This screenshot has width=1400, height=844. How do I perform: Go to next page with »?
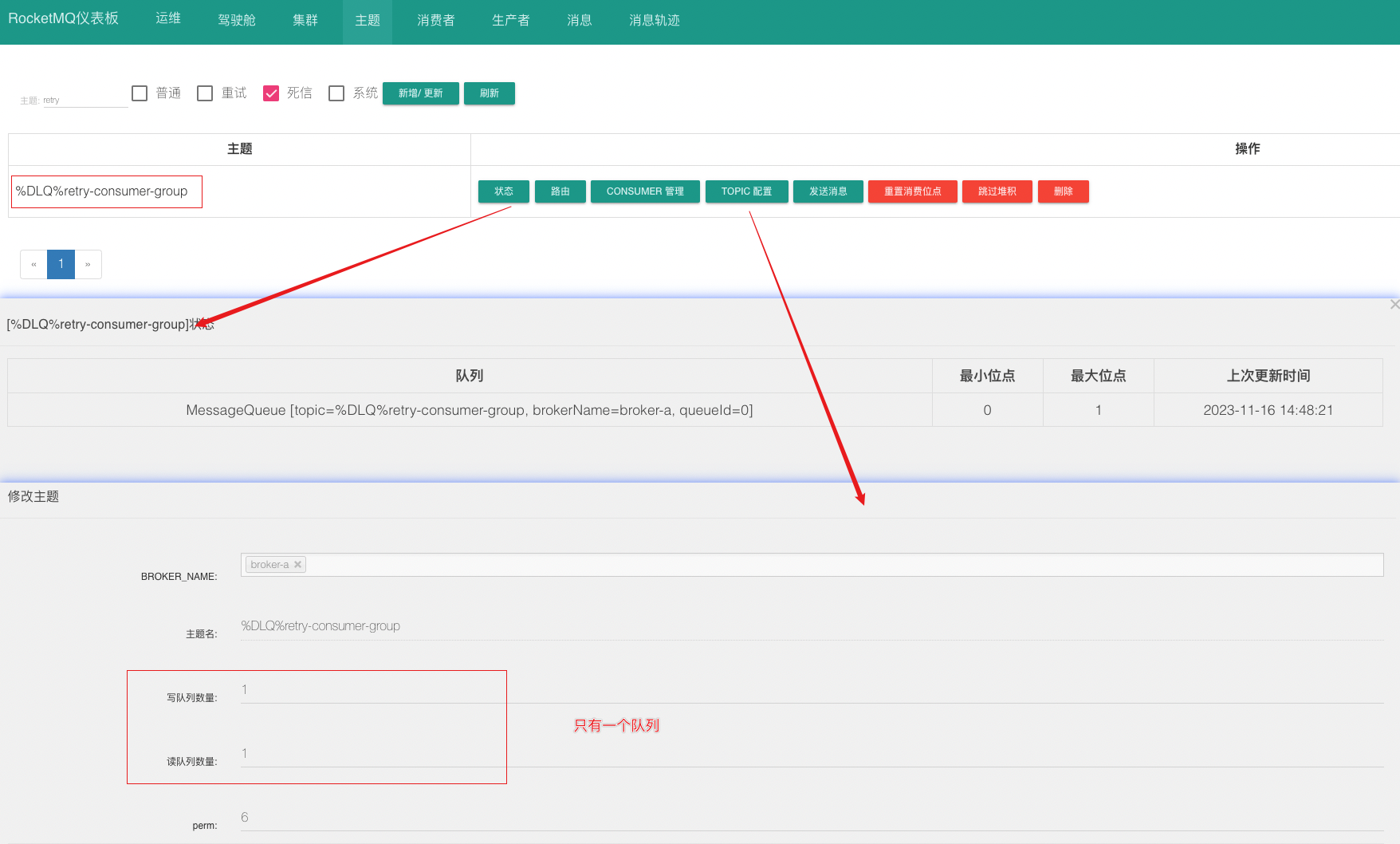click(x=88, y=264)
